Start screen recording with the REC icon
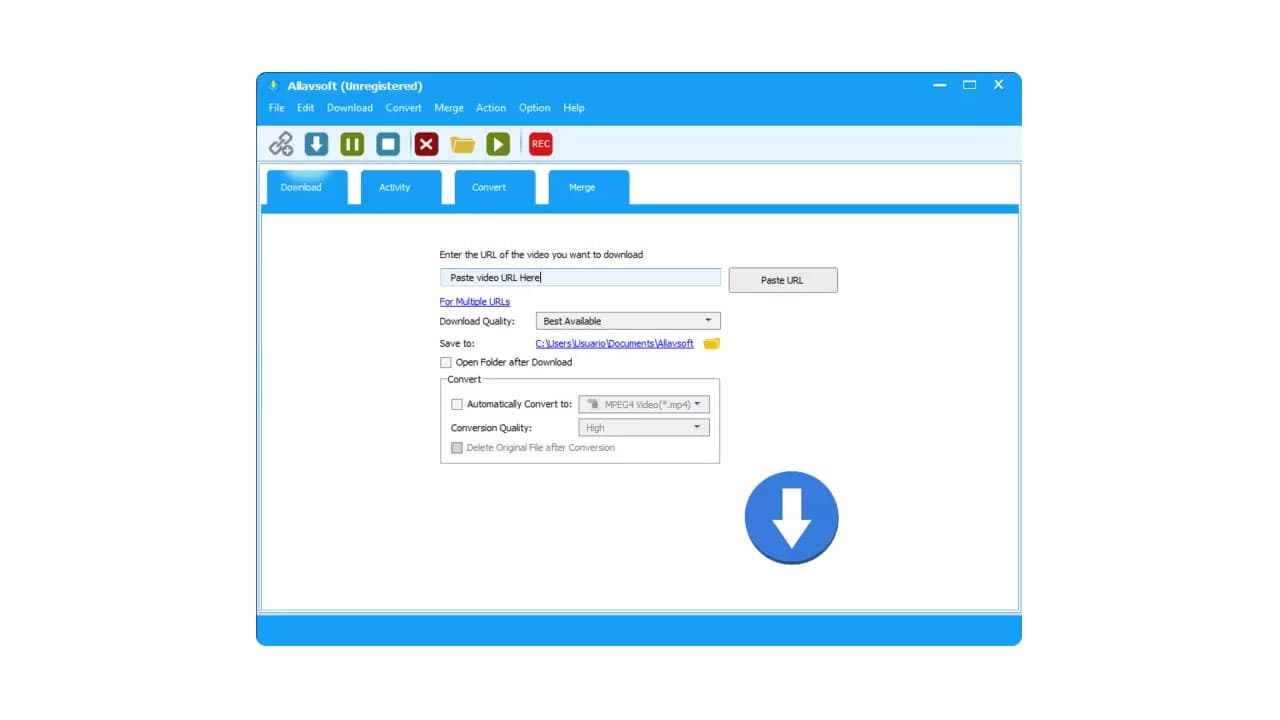Image resolution: width=1280 pixels, height=720 pixels. (x=540, y=143)
